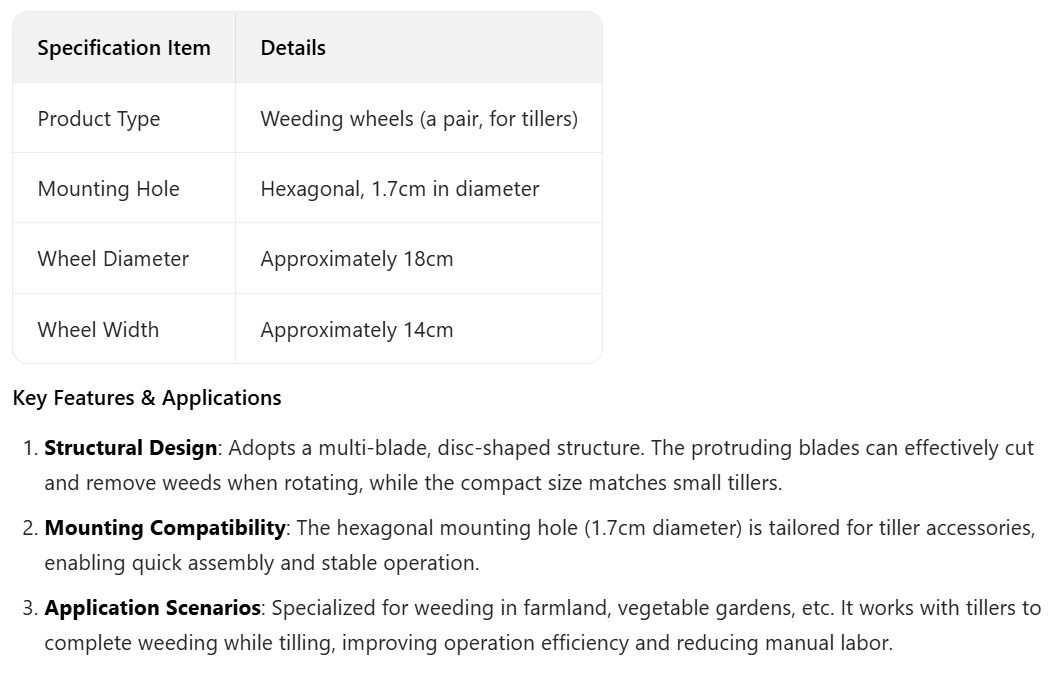Click the bold "Mounting Compatibility" label
The height and width of the screenshot is (681, 1052).
[165, 527]
